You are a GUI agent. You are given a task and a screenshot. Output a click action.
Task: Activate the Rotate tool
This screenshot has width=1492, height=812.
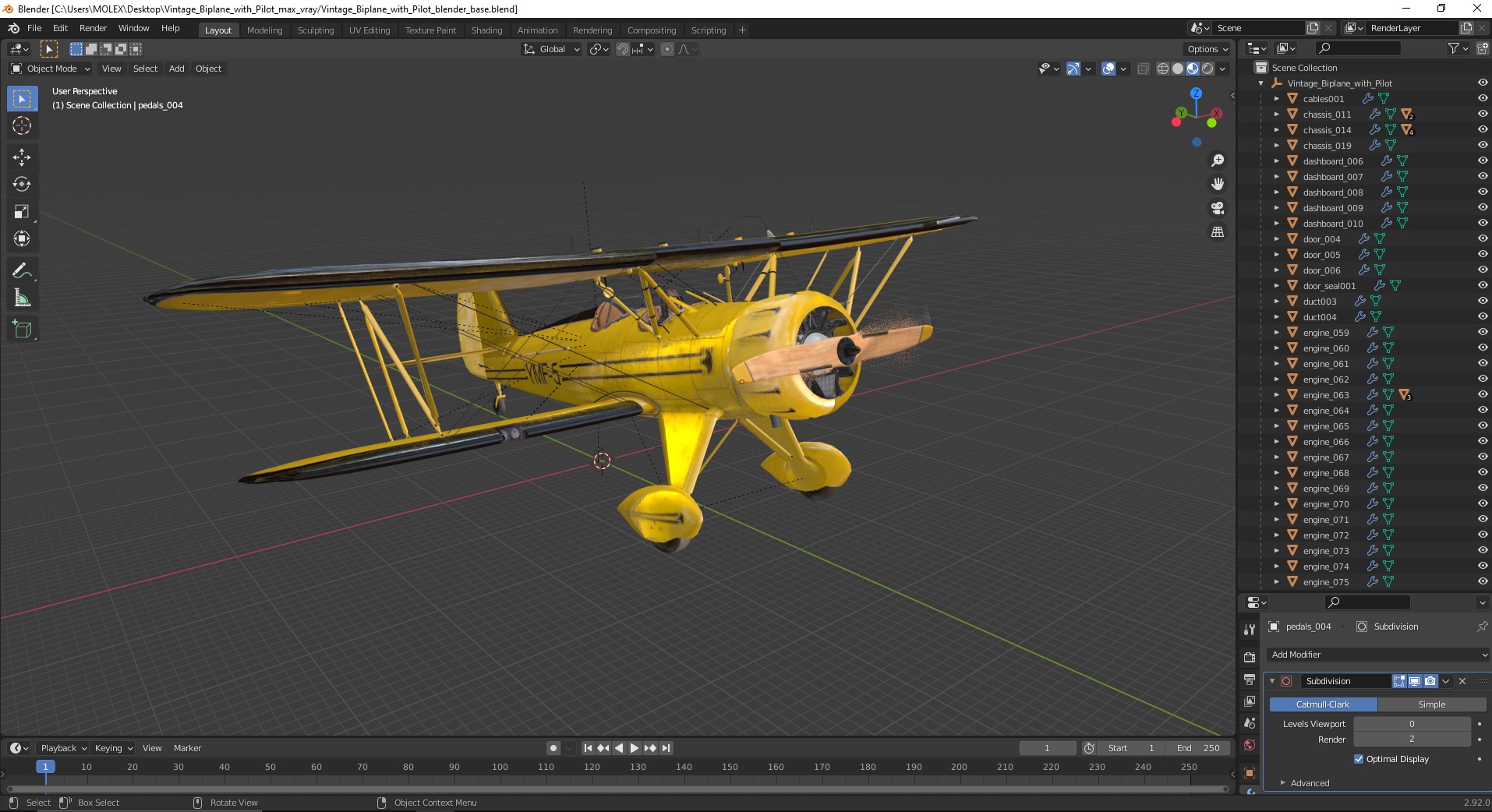pos(22,185)
